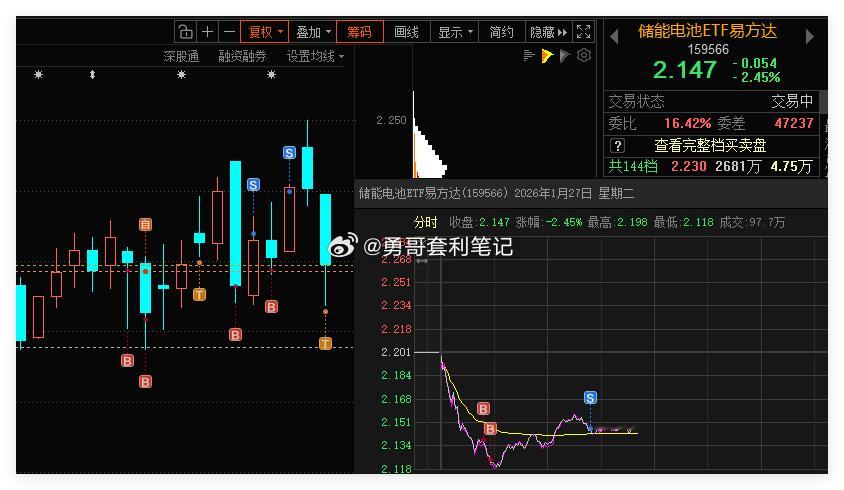
Task: Enter fullscreen with the expand arrows icon
Action: 583,32
